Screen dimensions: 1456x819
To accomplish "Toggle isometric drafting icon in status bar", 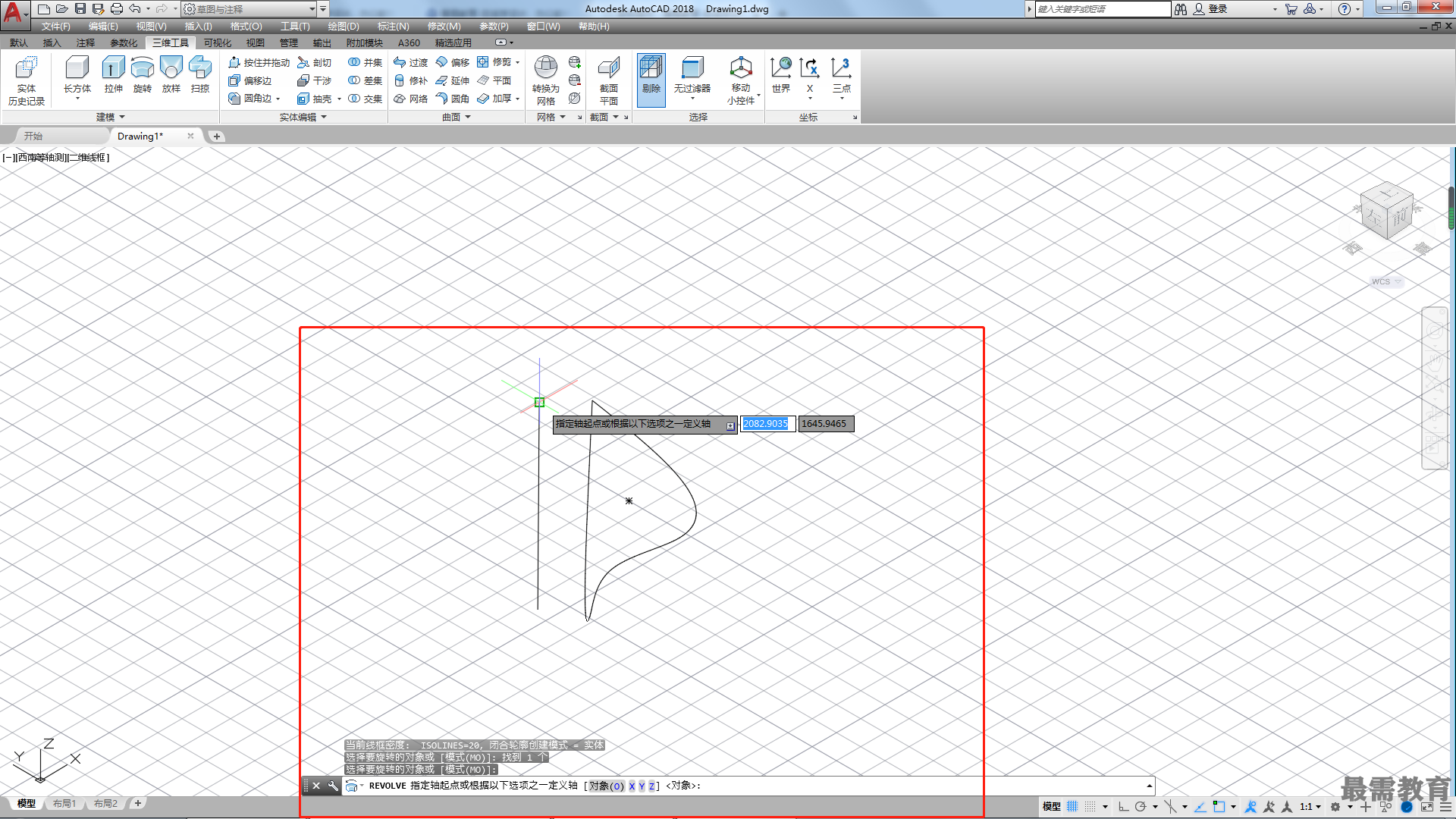I will click(x=1171, y=807).
